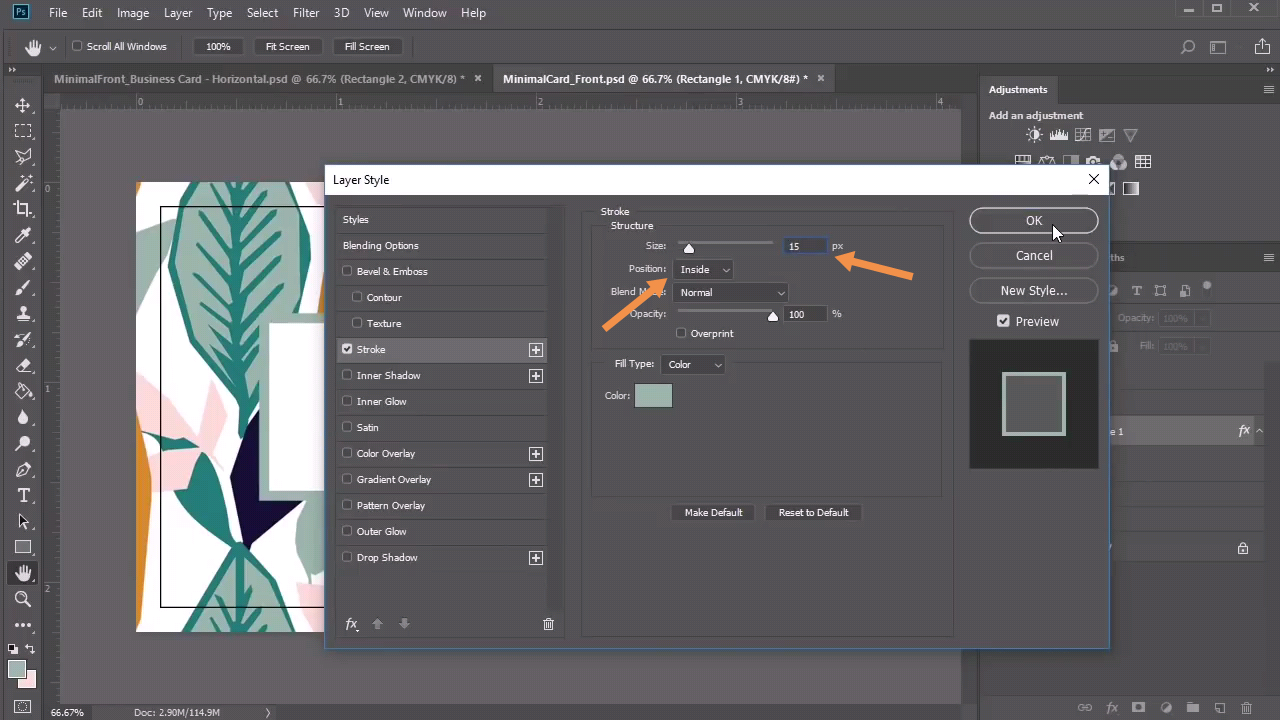Select the Crop tool
Screen dimensions: 1280x720
[22, 209]
